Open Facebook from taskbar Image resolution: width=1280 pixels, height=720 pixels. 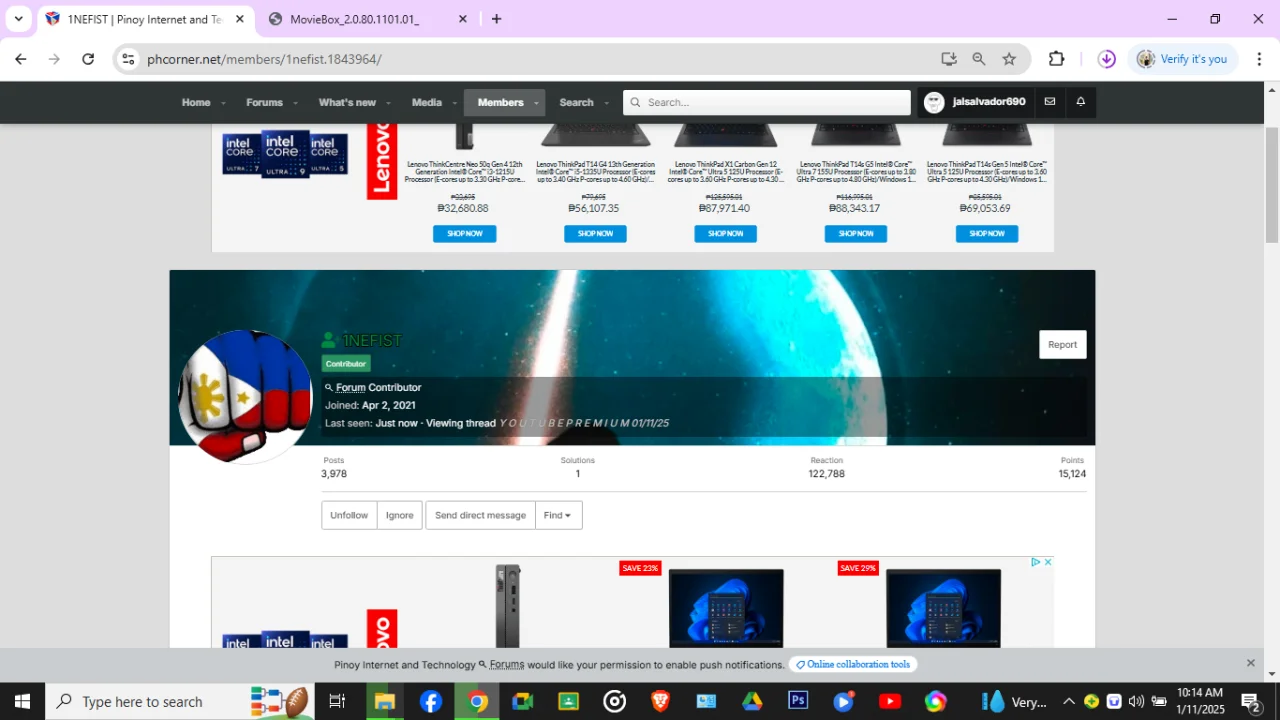(x=431, y=701)
